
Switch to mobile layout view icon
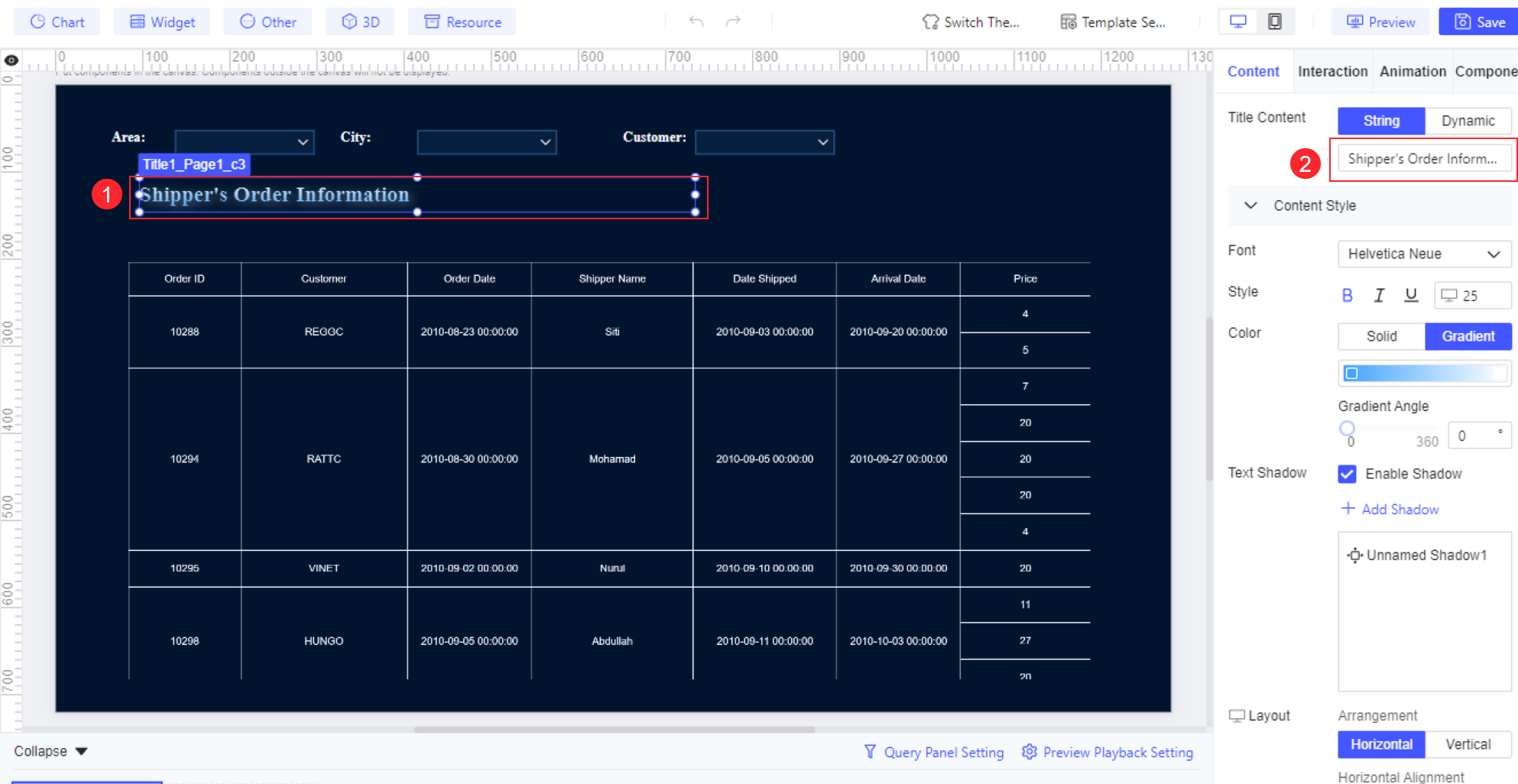[x=1275, y=21]
